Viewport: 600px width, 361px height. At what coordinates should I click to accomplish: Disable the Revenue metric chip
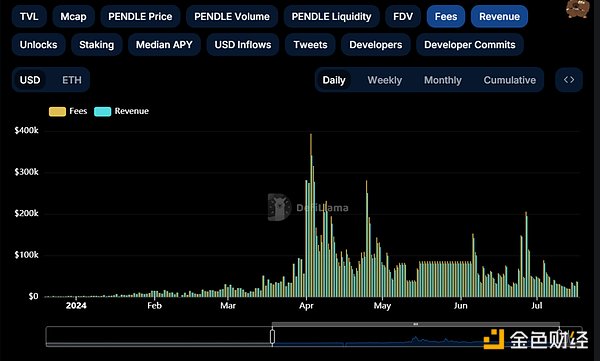pos(499,16)
